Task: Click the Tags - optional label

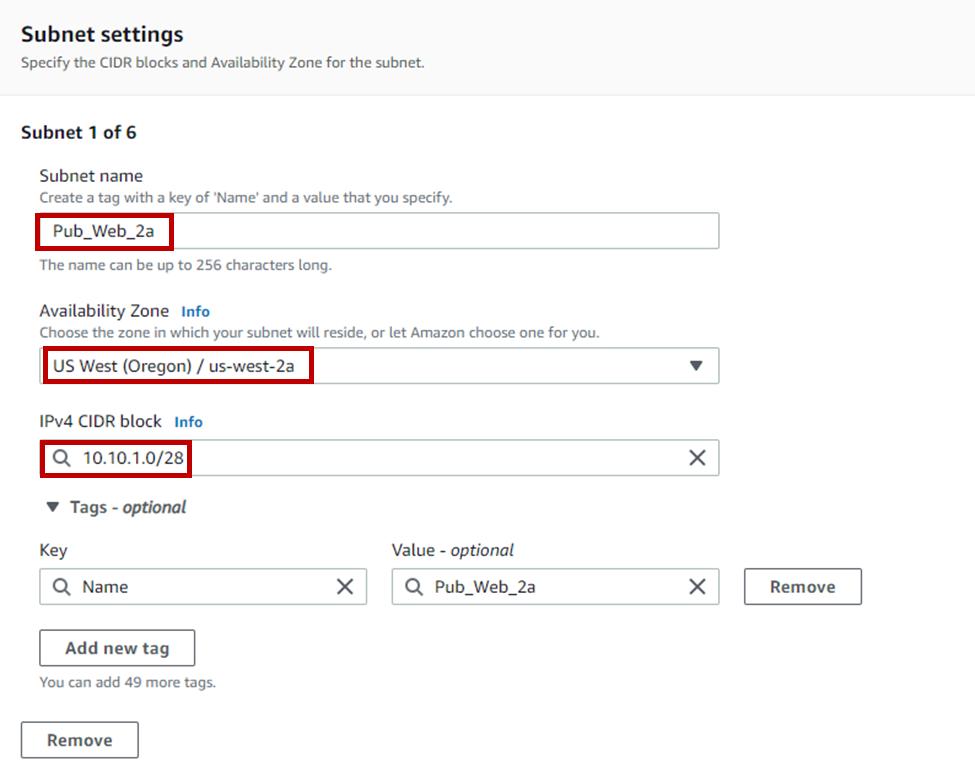Action: pyautogui.click(x=127, y=507)
